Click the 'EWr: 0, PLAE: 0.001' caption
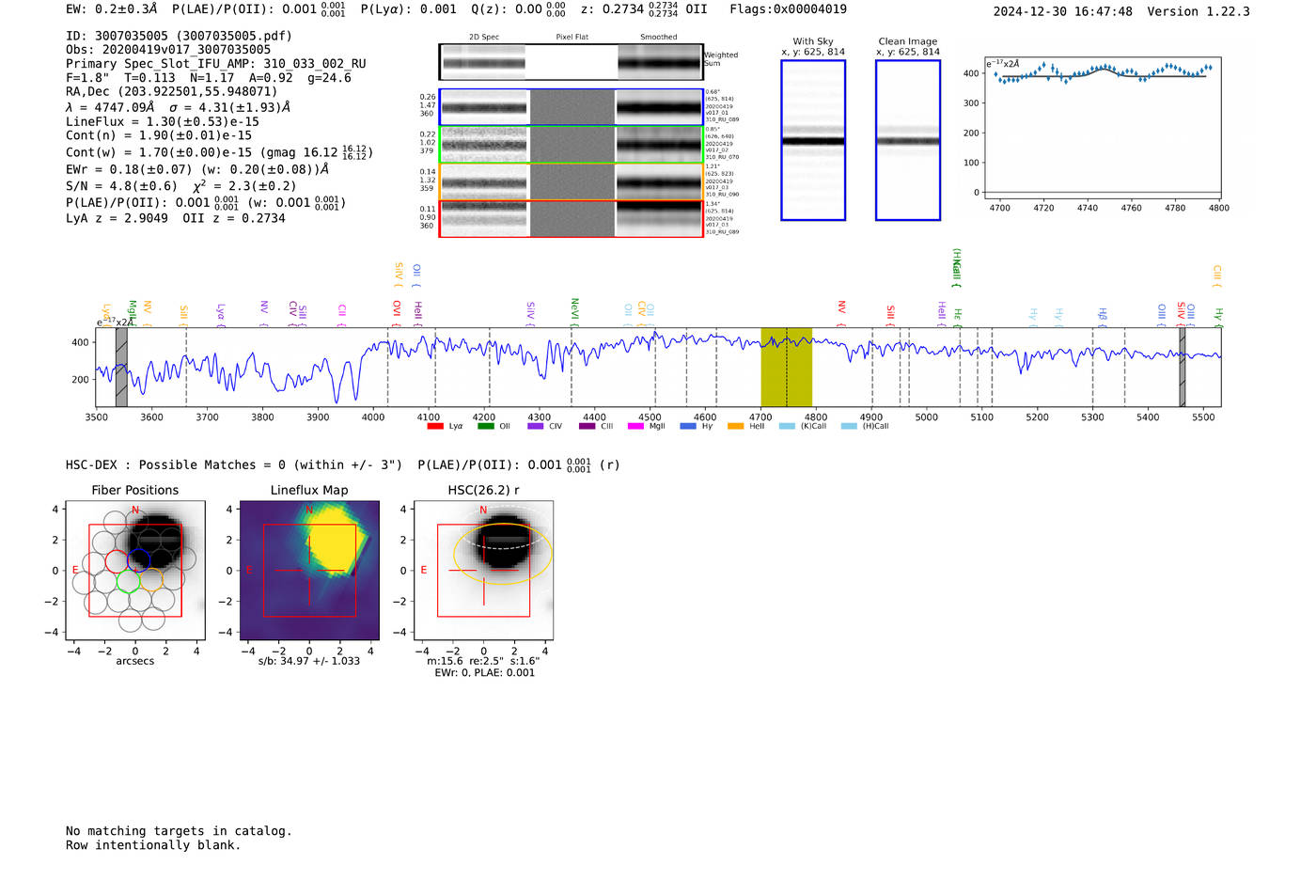 click(x=484, y=673)
